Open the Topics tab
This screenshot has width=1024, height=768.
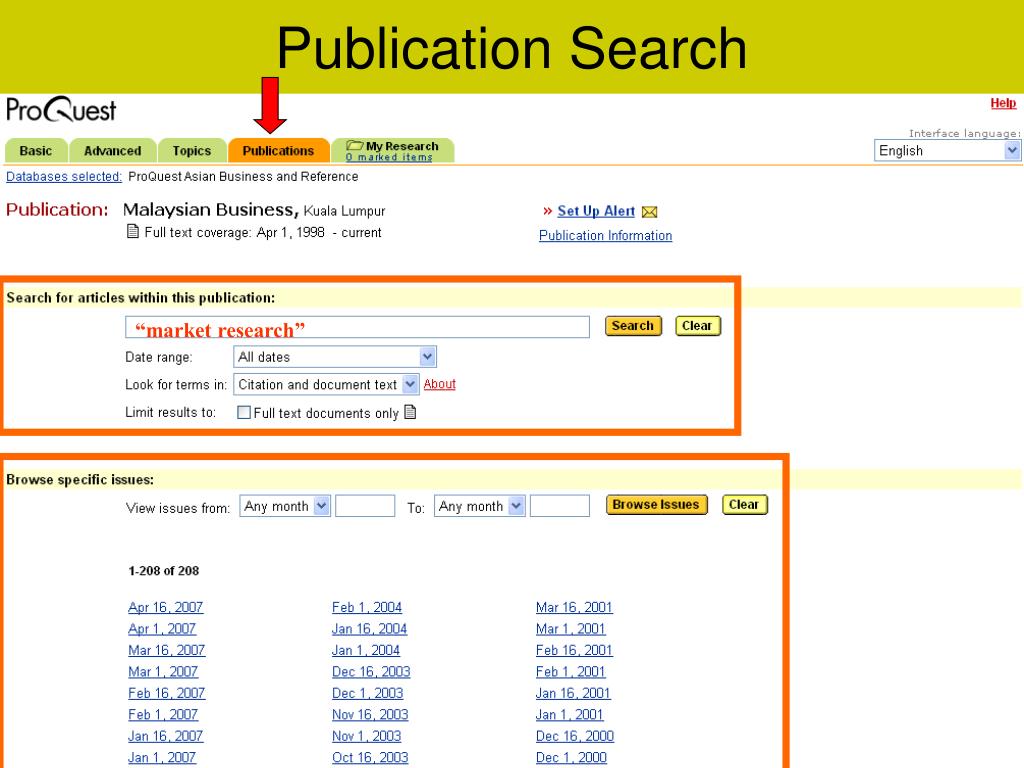191,151
